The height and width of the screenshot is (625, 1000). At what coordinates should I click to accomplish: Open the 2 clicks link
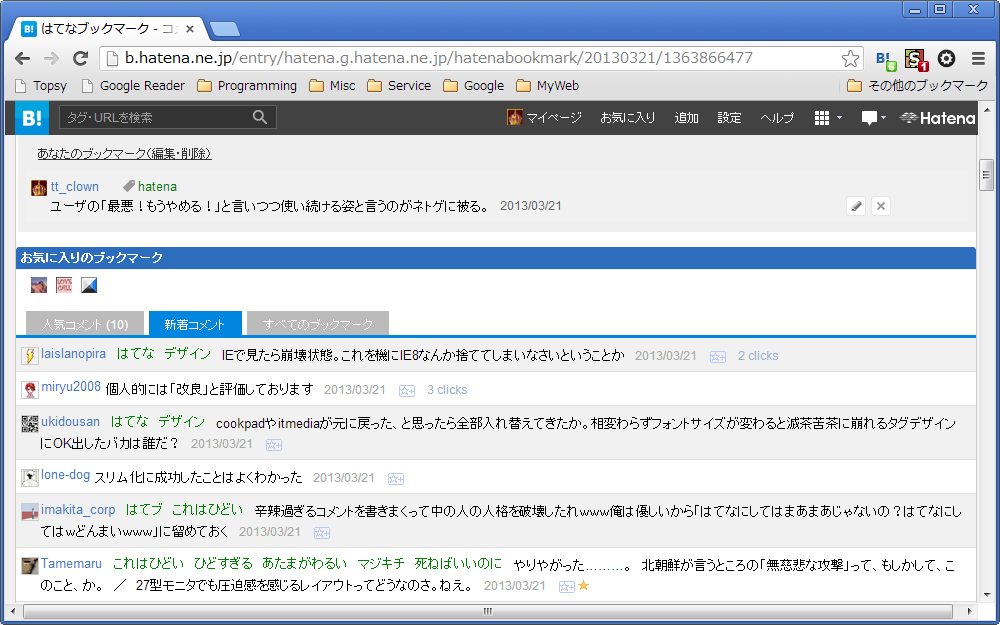(x=758, y=356)
